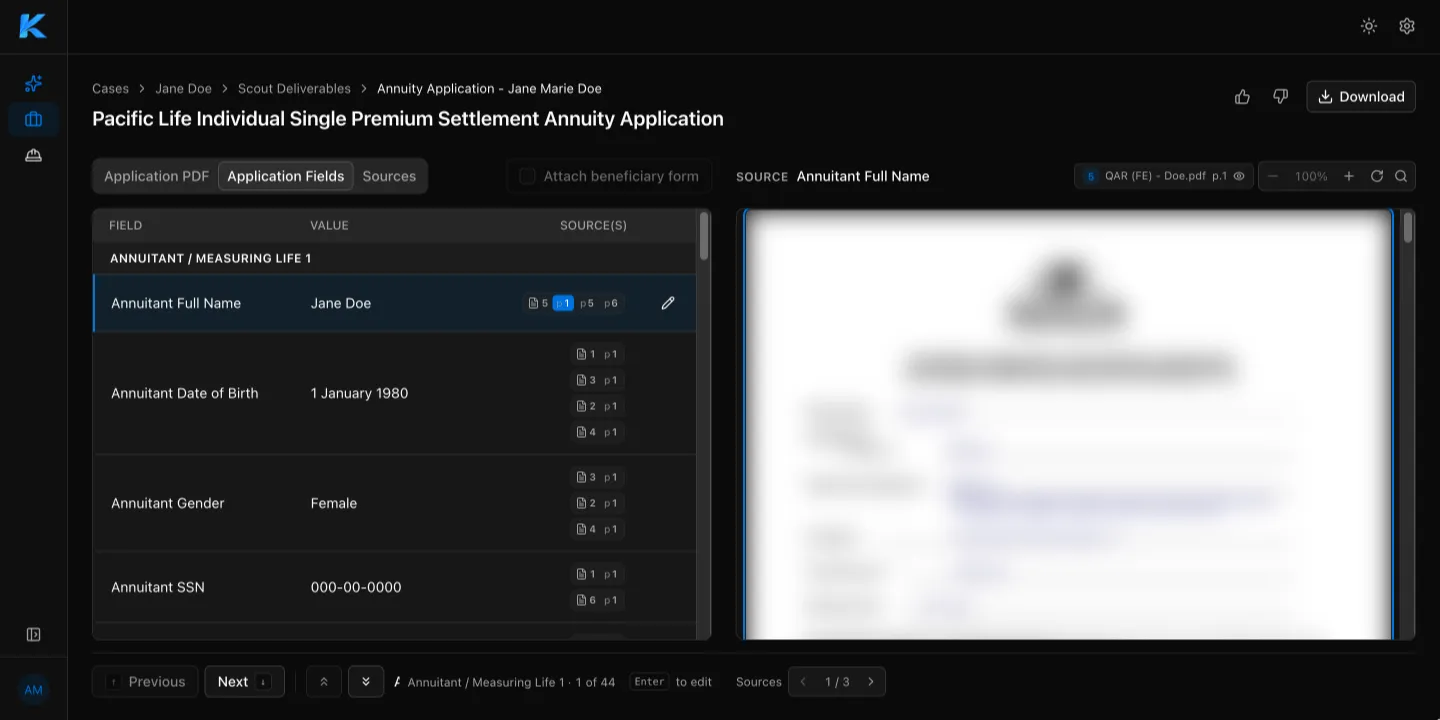Open source document 4 for Annuitant Gender
Screen dimensions: 1440x720
pos(597,529)
